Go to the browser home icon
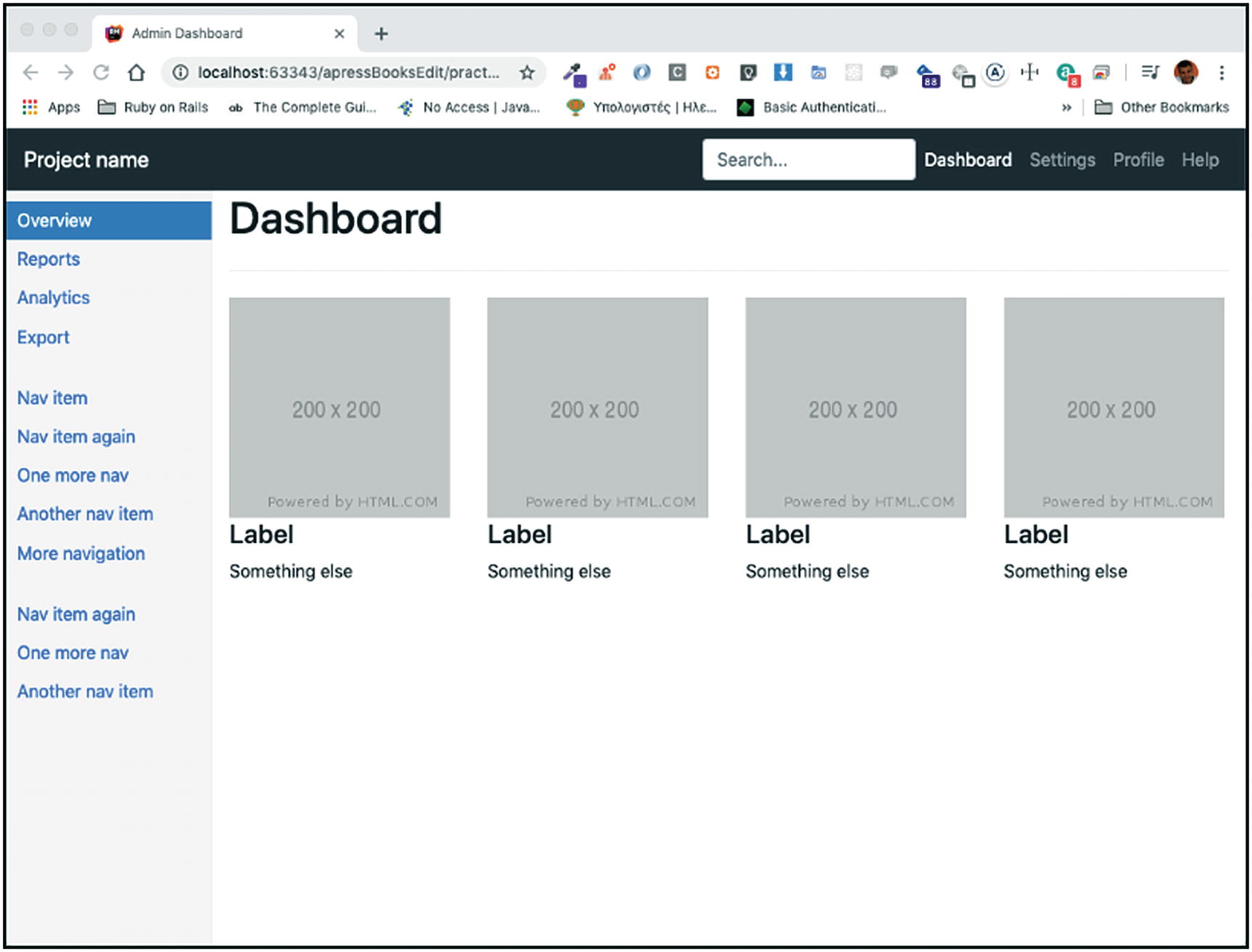Viewport: 1252px width, 952px height. pyautogui.click(x=136, y=73)
